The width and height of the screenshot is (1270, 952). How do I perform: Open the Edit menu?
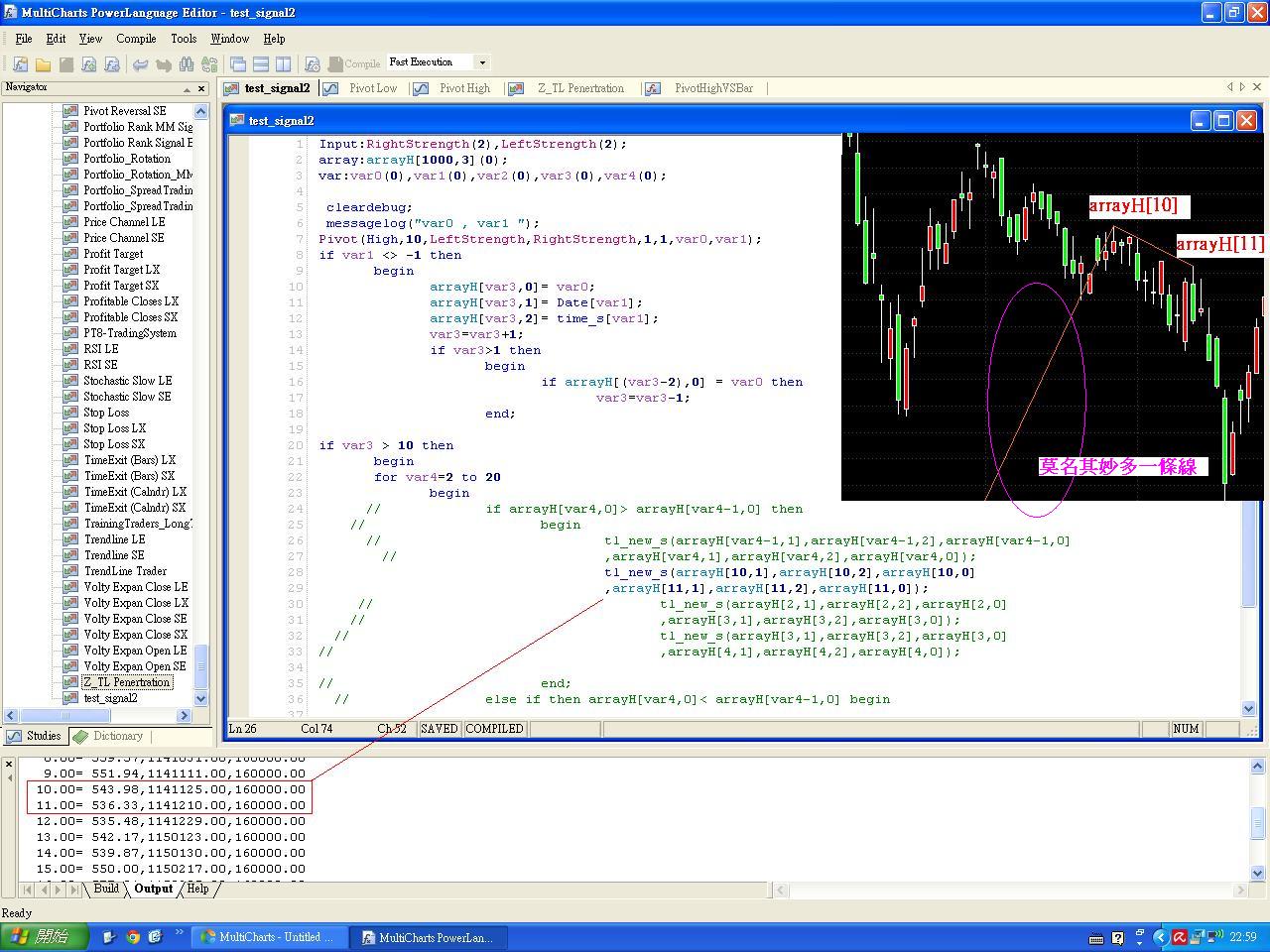pos(56,39)
